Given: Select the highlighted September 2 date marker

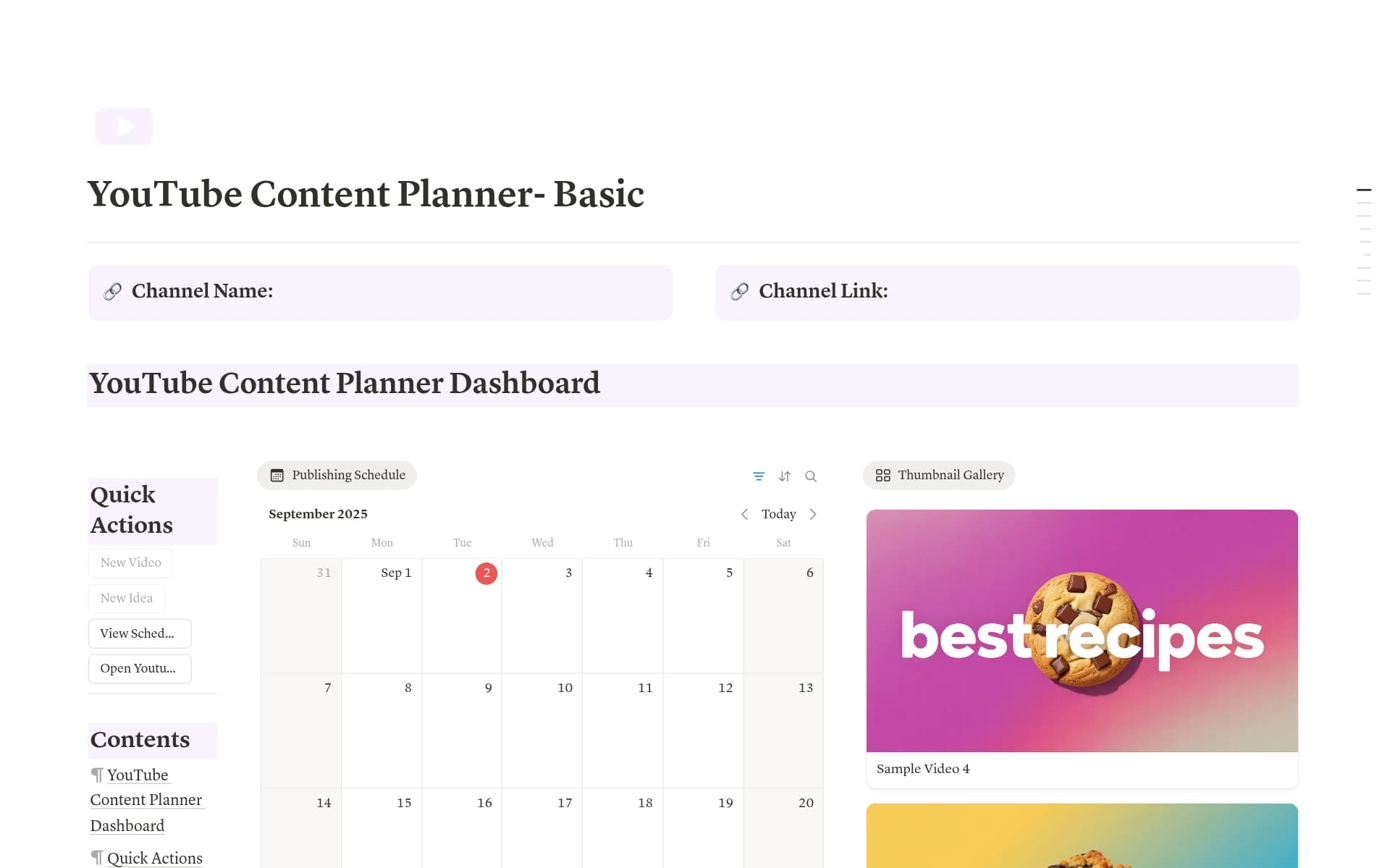Looking at the screenshot, I should click(x=486, y=573).
